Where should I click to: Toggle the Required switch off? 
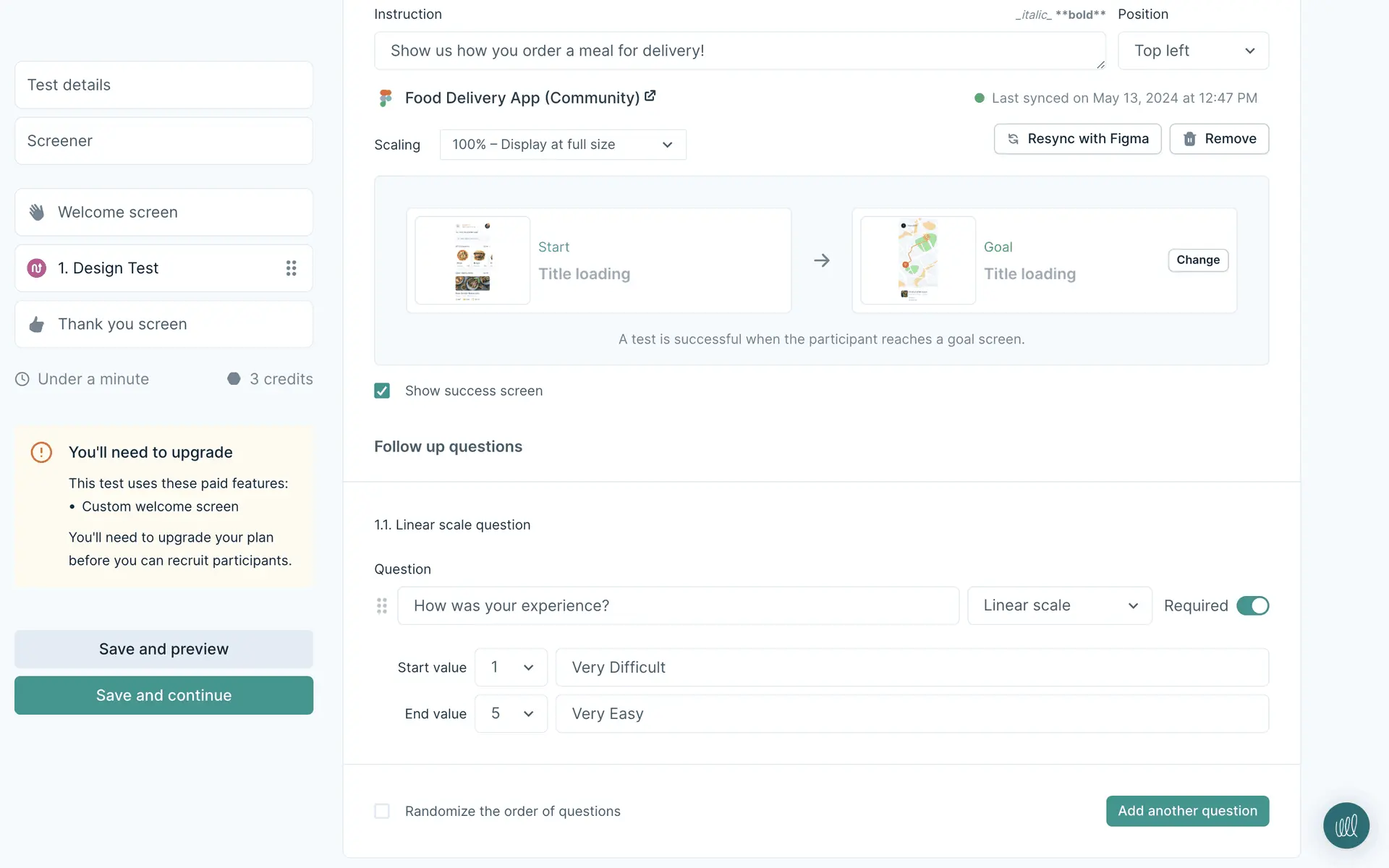coord(1252,606)
